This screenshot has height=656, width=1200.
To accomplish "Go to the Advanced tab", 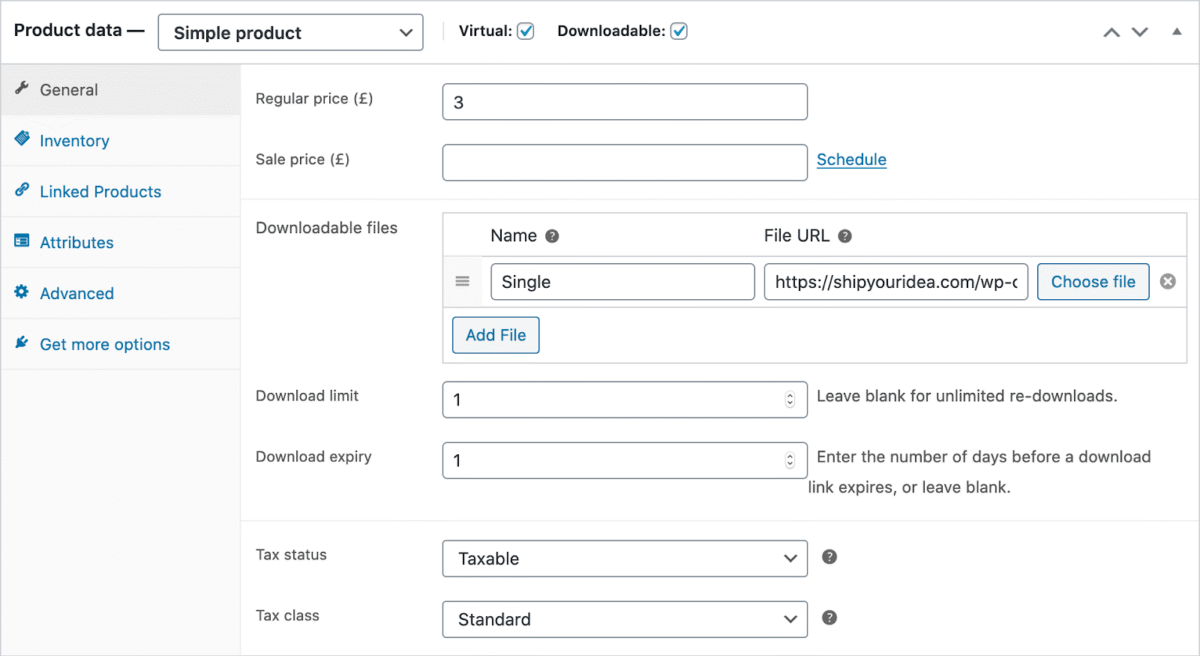I will tap(77, 293).
